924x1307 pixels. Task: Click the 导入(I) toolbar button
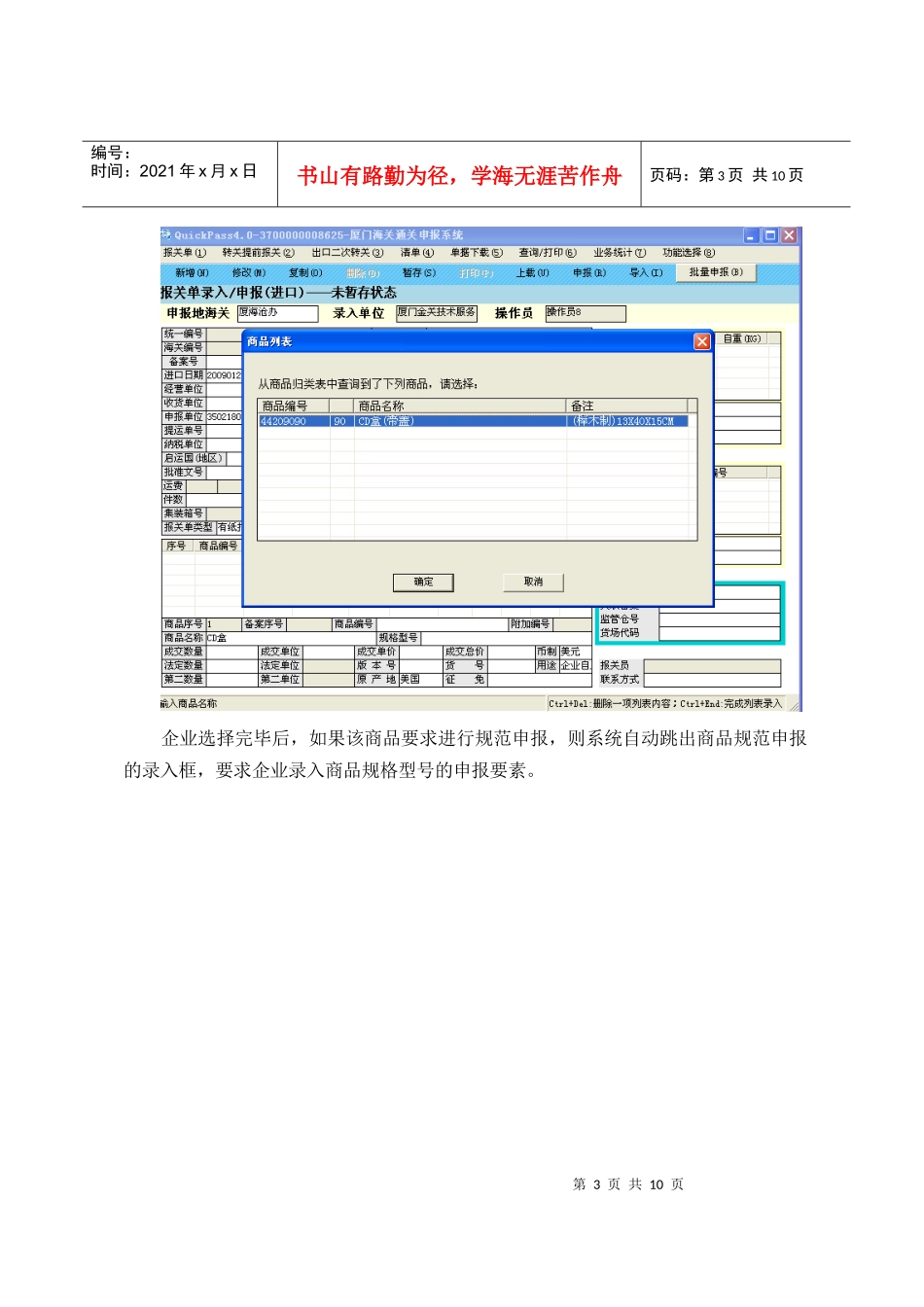click(646, 273)
